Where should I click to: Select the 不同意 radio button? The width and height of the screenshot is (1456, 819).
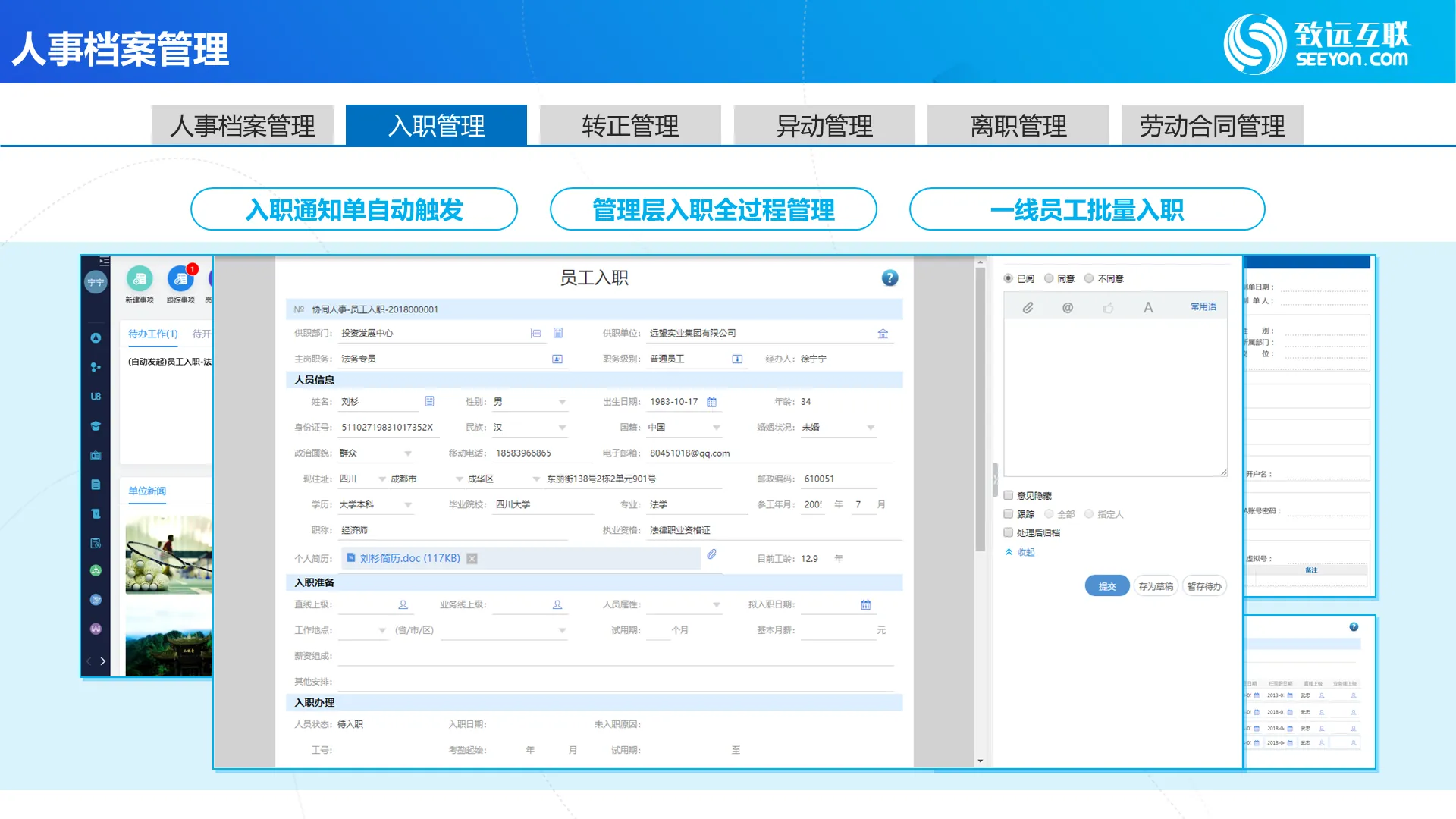click(x=1089, y=278)
